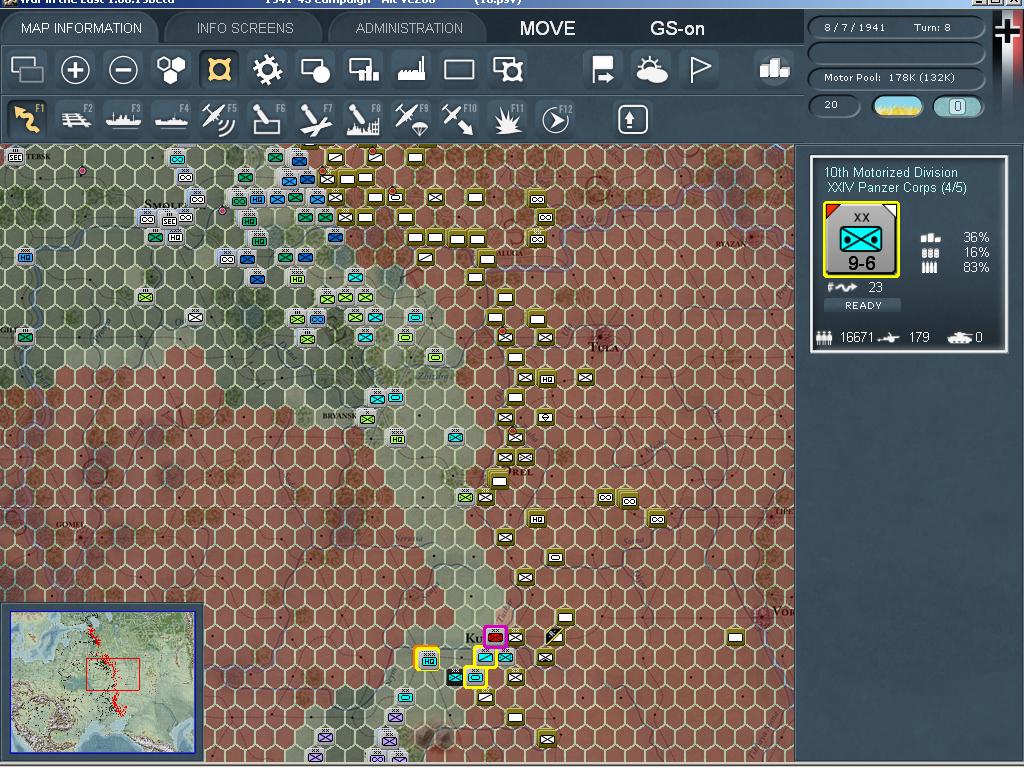This screenshot has height=768, width=1024.
Task: Click the Motor Pool 178K (132K) field
Action: [x=895, y=78]
